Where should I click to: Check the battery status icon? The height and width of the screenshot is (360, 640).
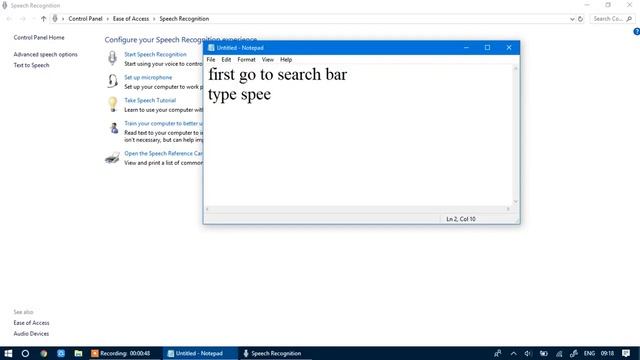click(544, 353)
